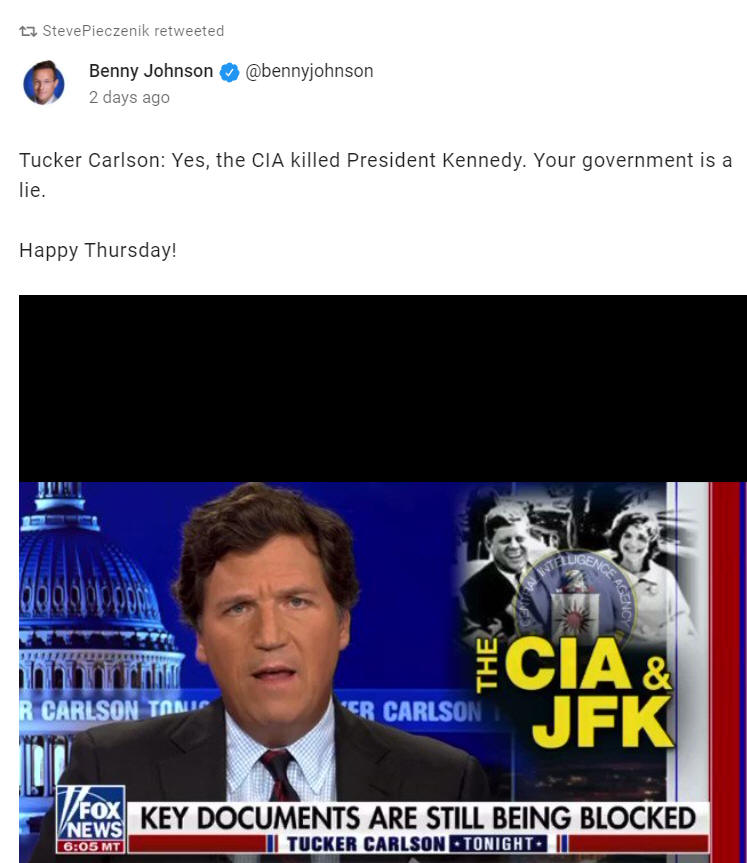Click the Fox News logo
This screenshot has height=863, width=747.
92,812
